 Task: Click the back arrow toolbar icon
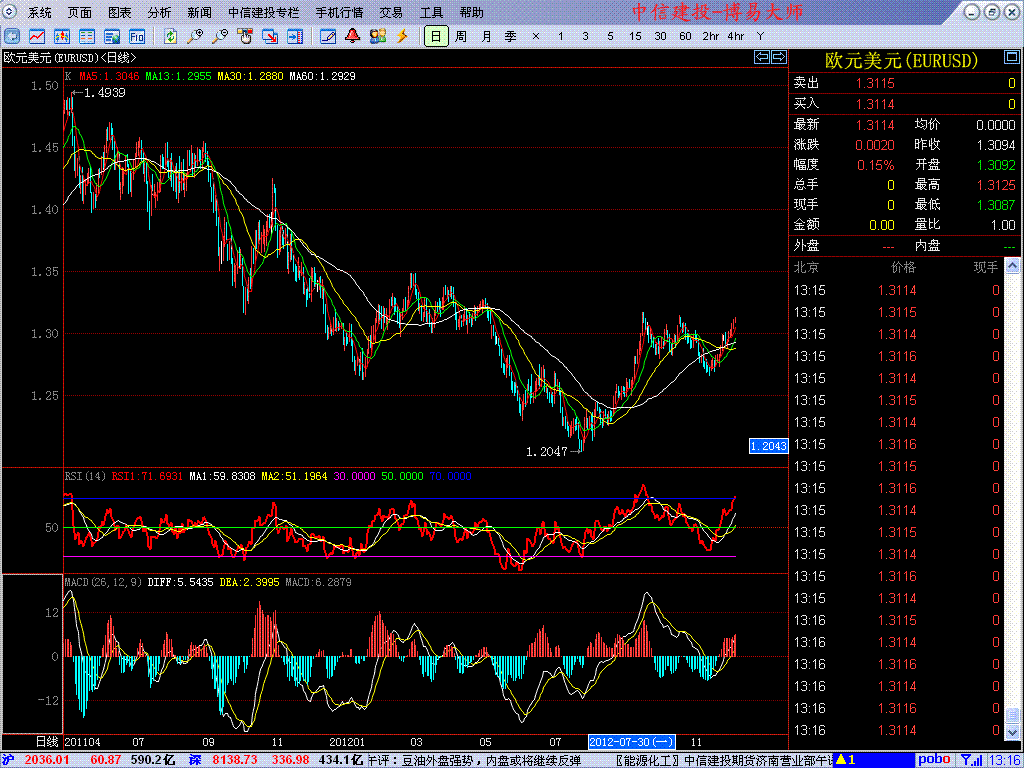pyautogui.click(x=12, y=36)
